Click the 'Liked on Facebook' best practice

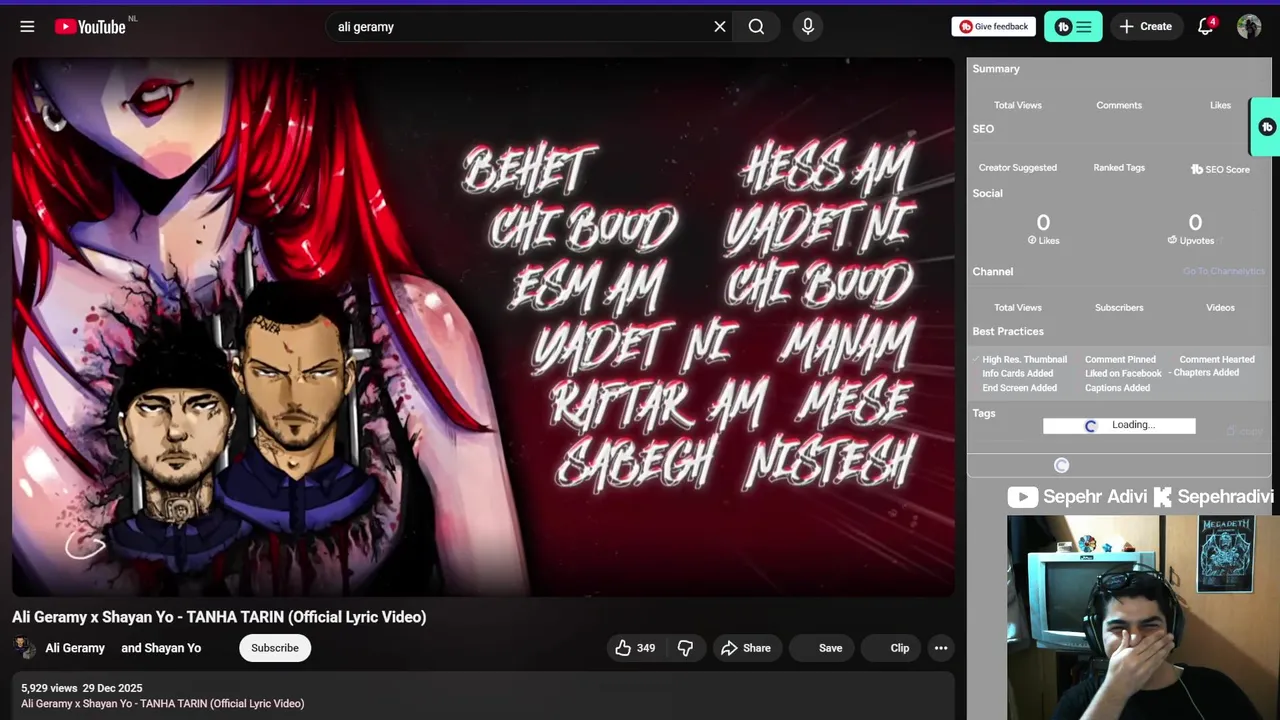(x=1123, y=373)
